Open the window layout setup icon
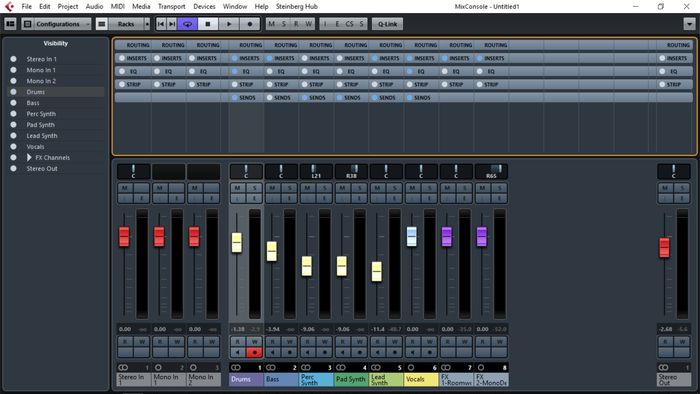Image resolution: width=700 pixels, height=394 pixels. [x=27, y=24]
